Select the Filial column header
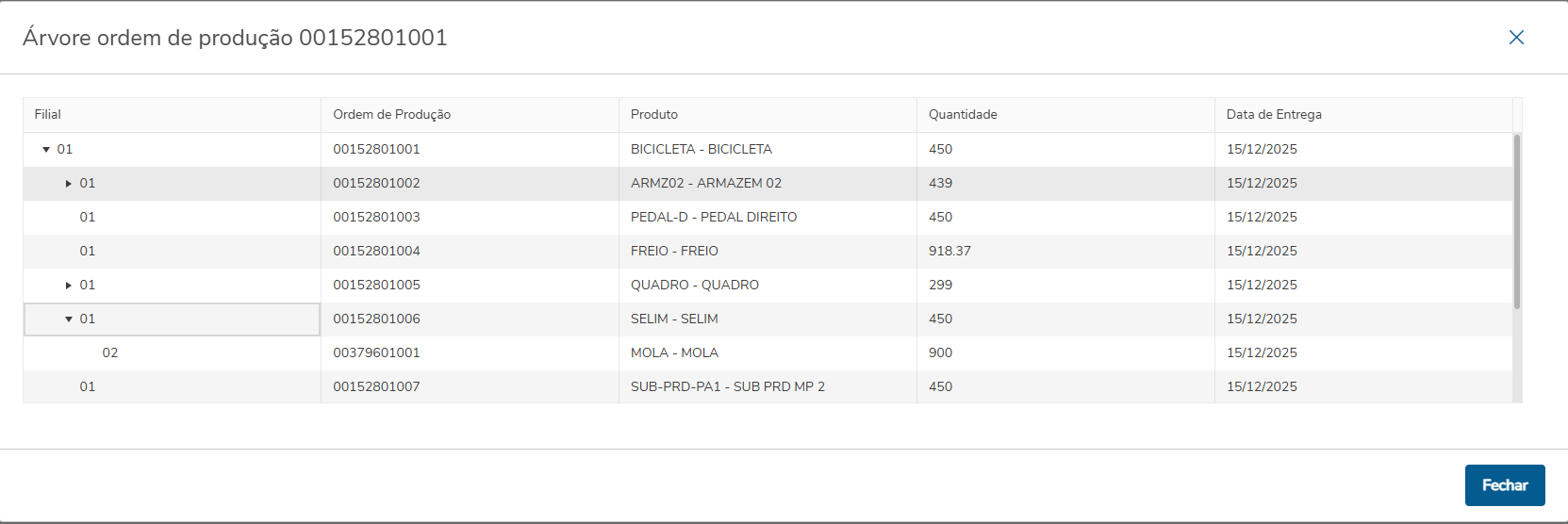The image size is (1568, 524). 48,114
